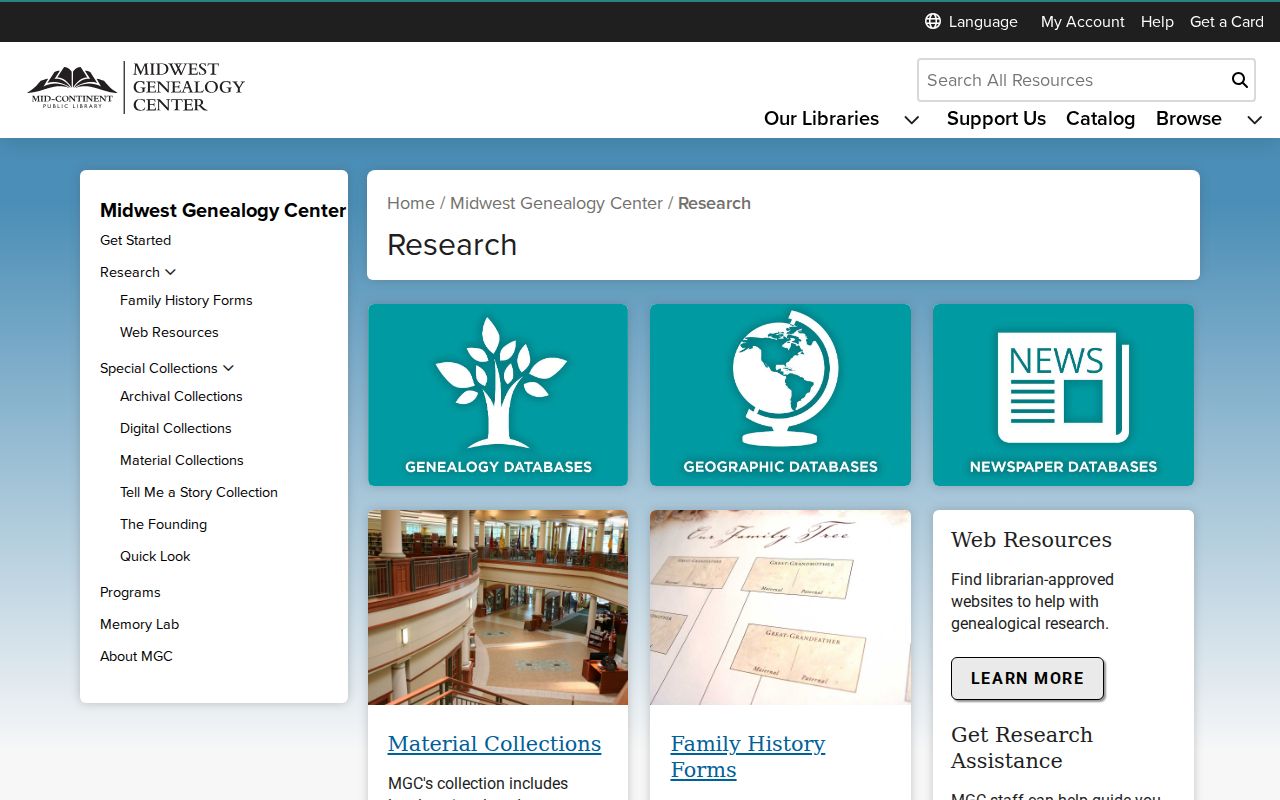
Task: Open the Mid-Continent Public Library logo
Action: tap(72, 88)
